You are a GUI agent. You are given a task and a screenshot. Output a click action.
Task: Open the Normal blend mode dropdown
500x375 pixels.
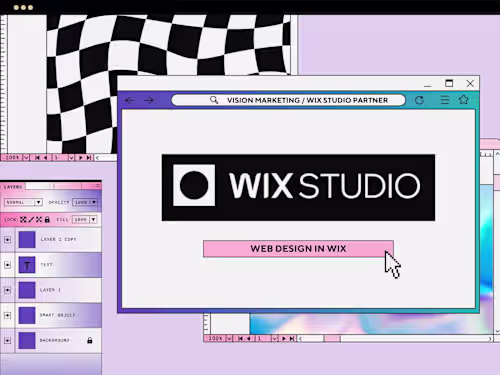click(x=23, y=202)
